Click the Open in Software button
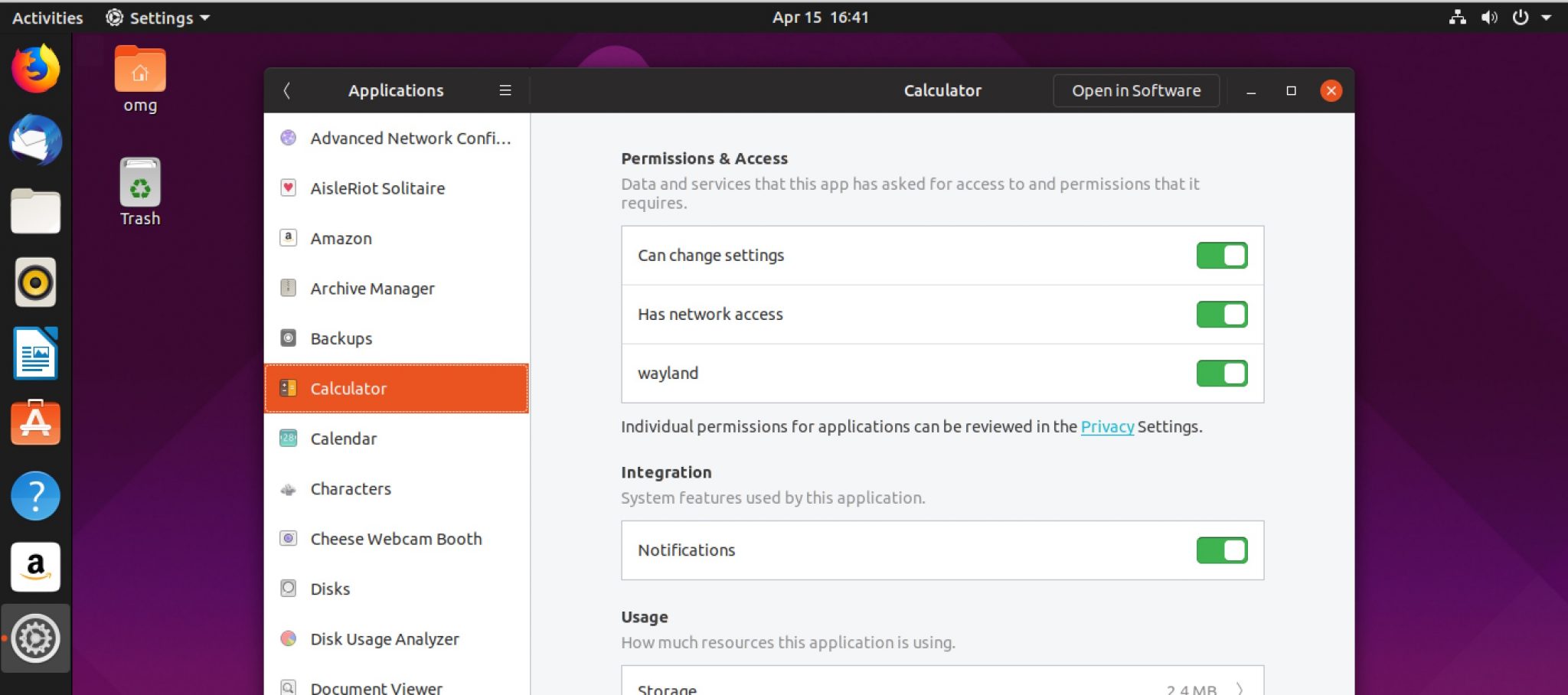Viewport: 1568px width, 695px height. click(1136, 90)
